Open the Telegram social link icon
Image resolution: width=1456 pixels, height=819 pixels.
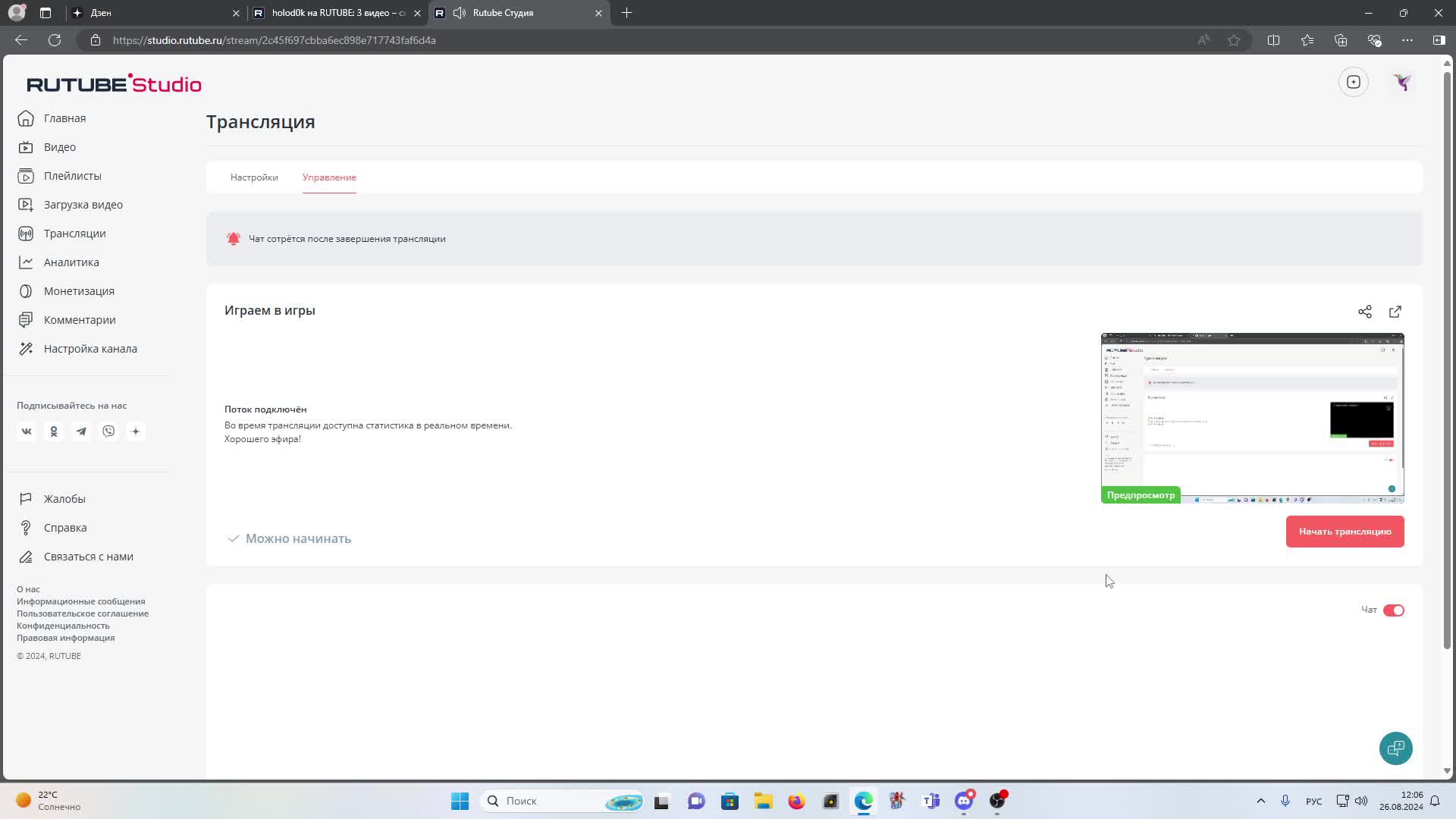(81, 431)
